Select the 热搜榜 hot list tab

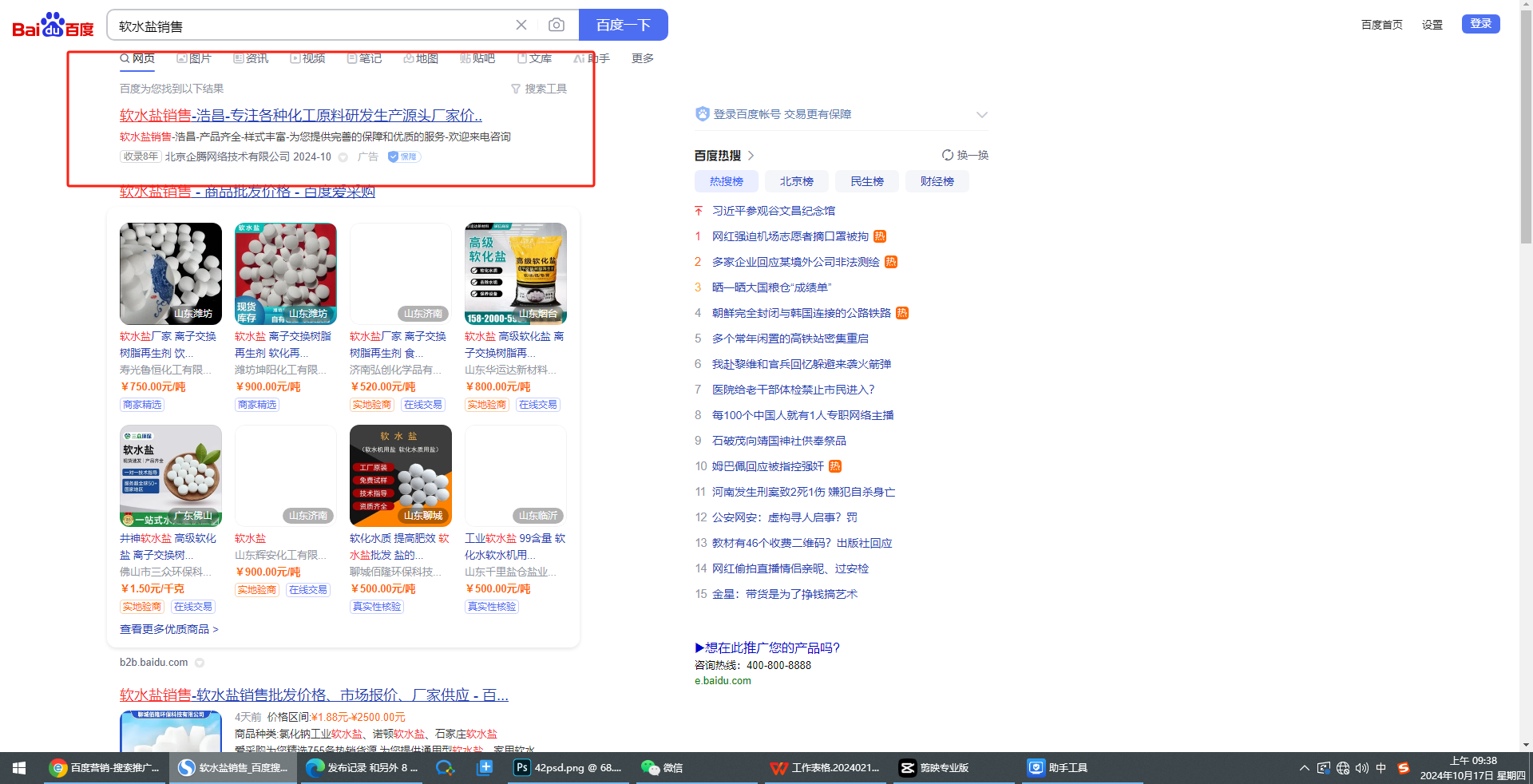tap(727, 181)
